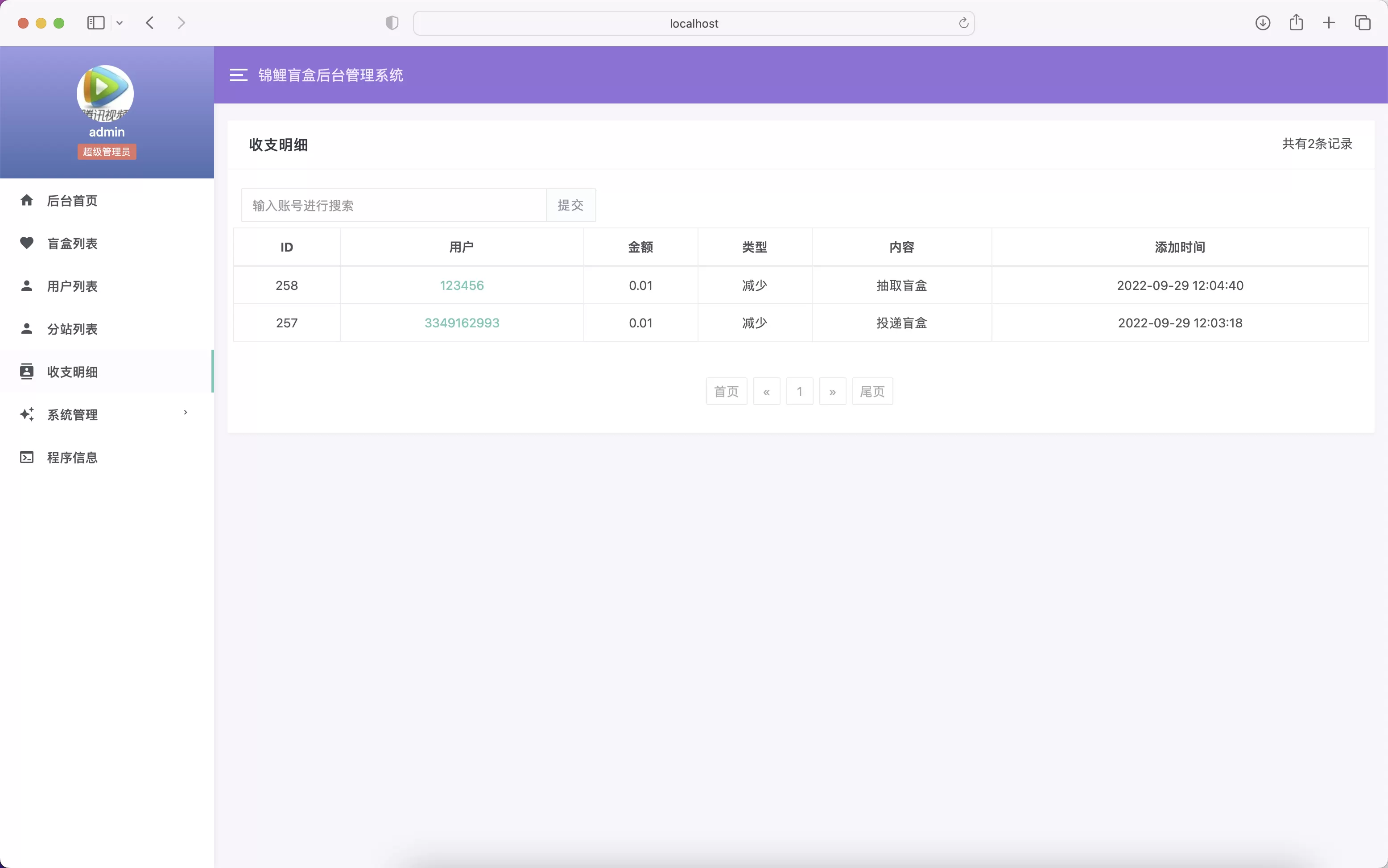Open 盲盒列表 menu item
Viewport: 1388px width, 868px height.
107,243
